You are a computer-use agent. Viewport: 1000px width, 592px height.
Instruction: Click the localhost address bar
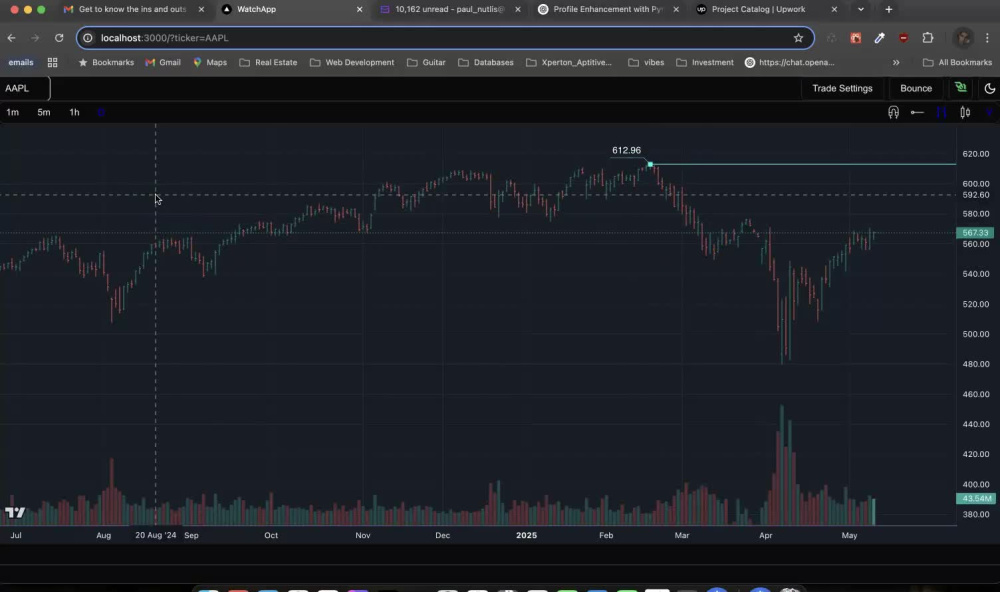[445, 38]
